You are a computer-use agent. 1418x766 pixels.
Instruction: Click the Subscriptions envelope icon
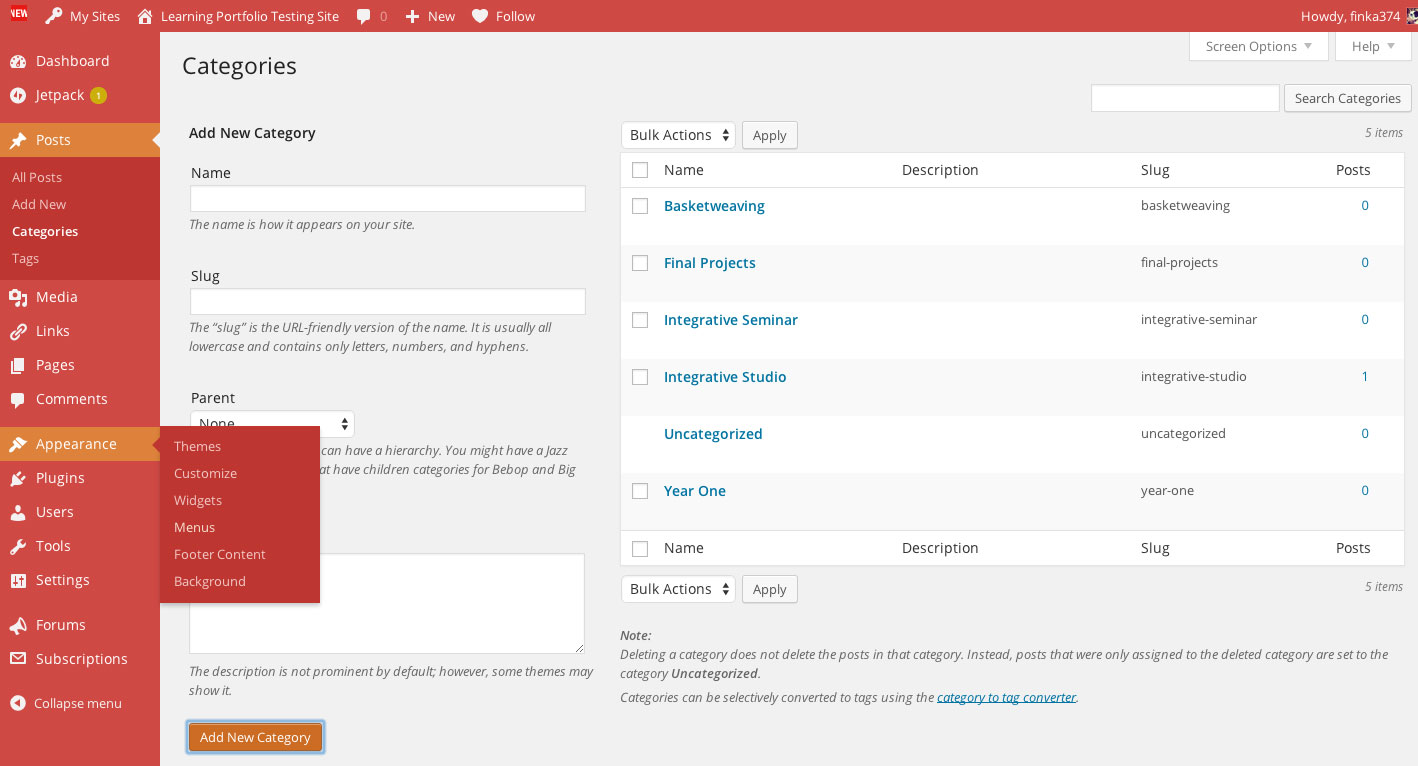coord(18,659)
